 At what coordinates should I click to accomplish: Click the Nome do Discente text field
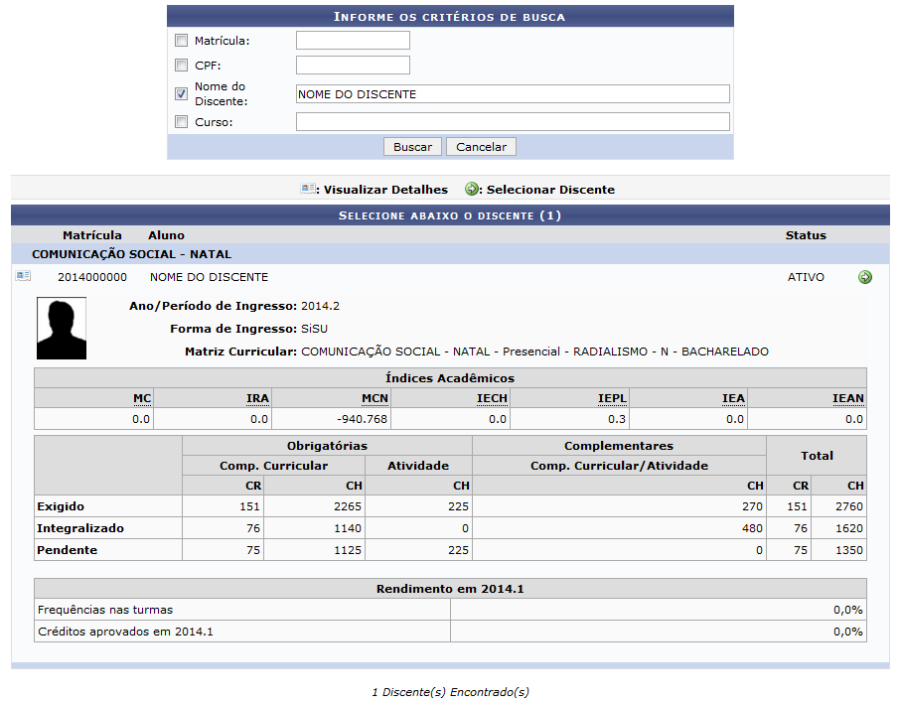tap(512, 94)
